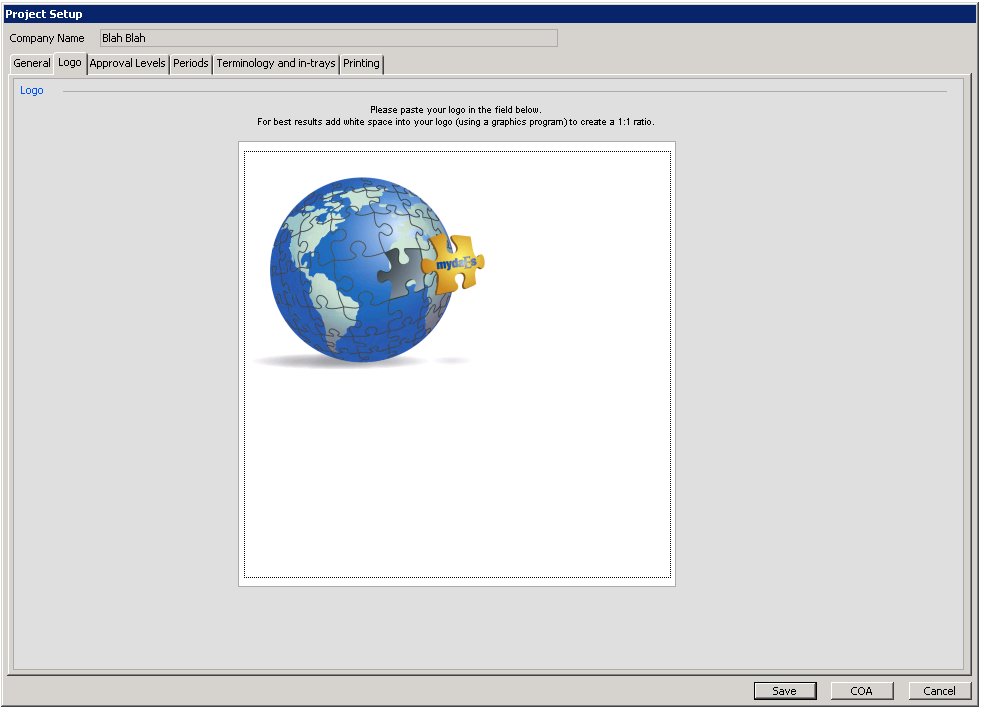Click the Company Name field
Screen dimensions: 984x712
[x=329, y=38]
